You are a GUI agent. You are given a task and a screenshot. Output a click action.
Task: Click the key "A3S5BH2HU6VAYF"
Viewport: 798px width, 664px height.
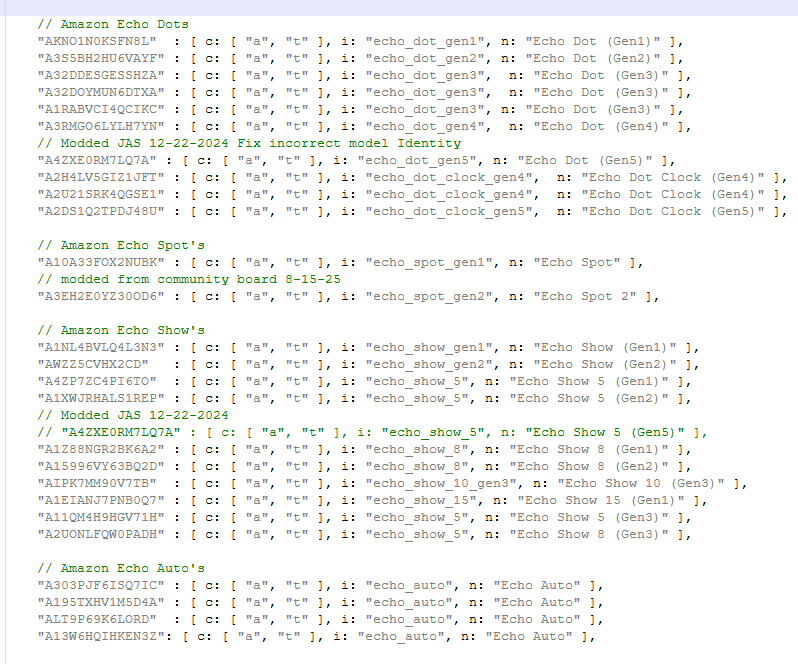tap(101, 59)
